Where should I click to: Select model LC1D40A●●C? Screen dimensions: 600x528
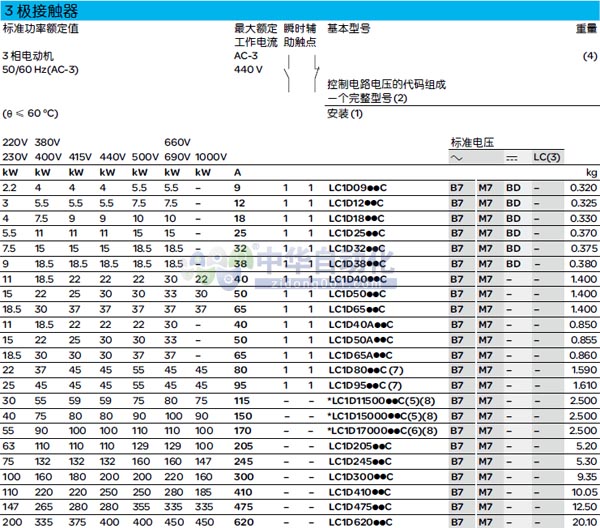click(361, 324)
